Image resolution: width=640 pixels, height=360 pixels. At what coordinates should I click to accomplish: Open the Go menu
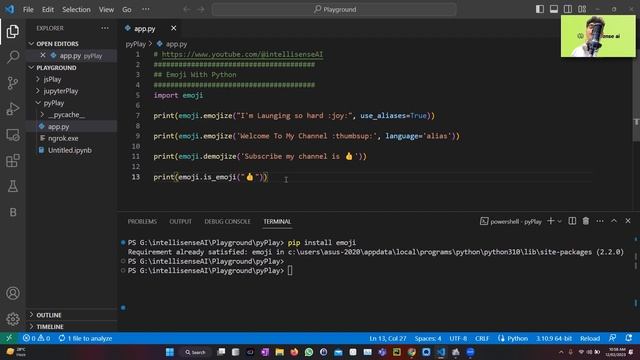(x=127, y=9)
